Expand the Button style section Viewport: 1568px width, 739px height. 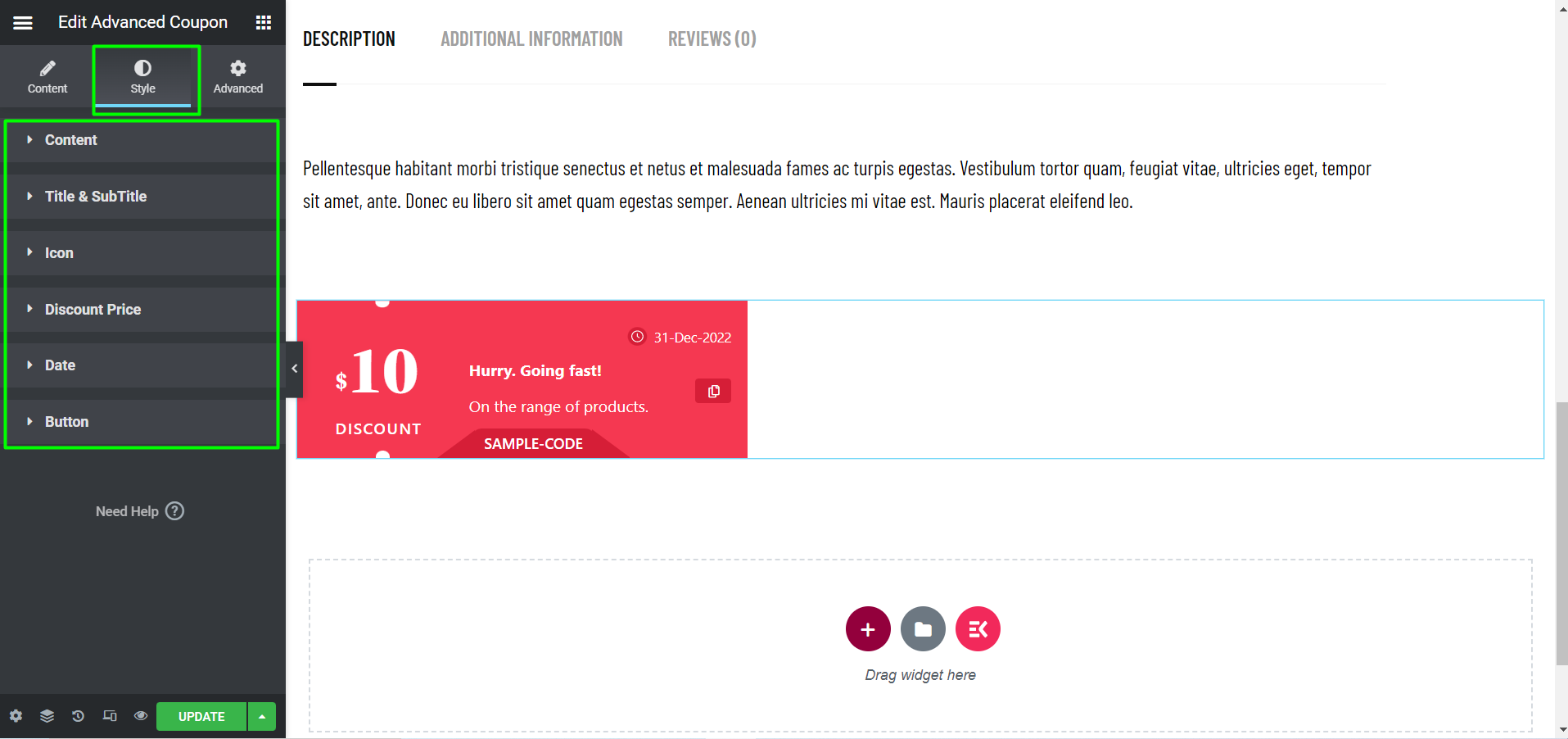[x=66, y=421]
